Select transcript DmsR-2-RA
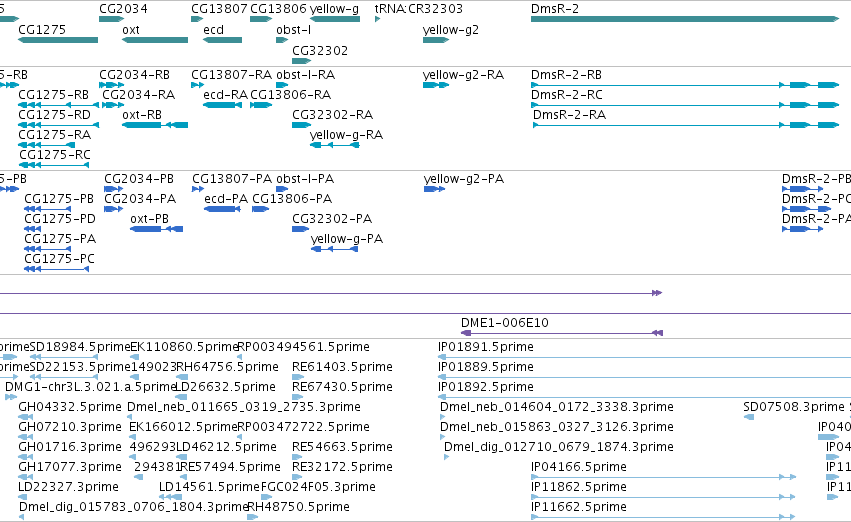Image resolution: width=851 pixels, height=522 pixels. coord(685,125)
